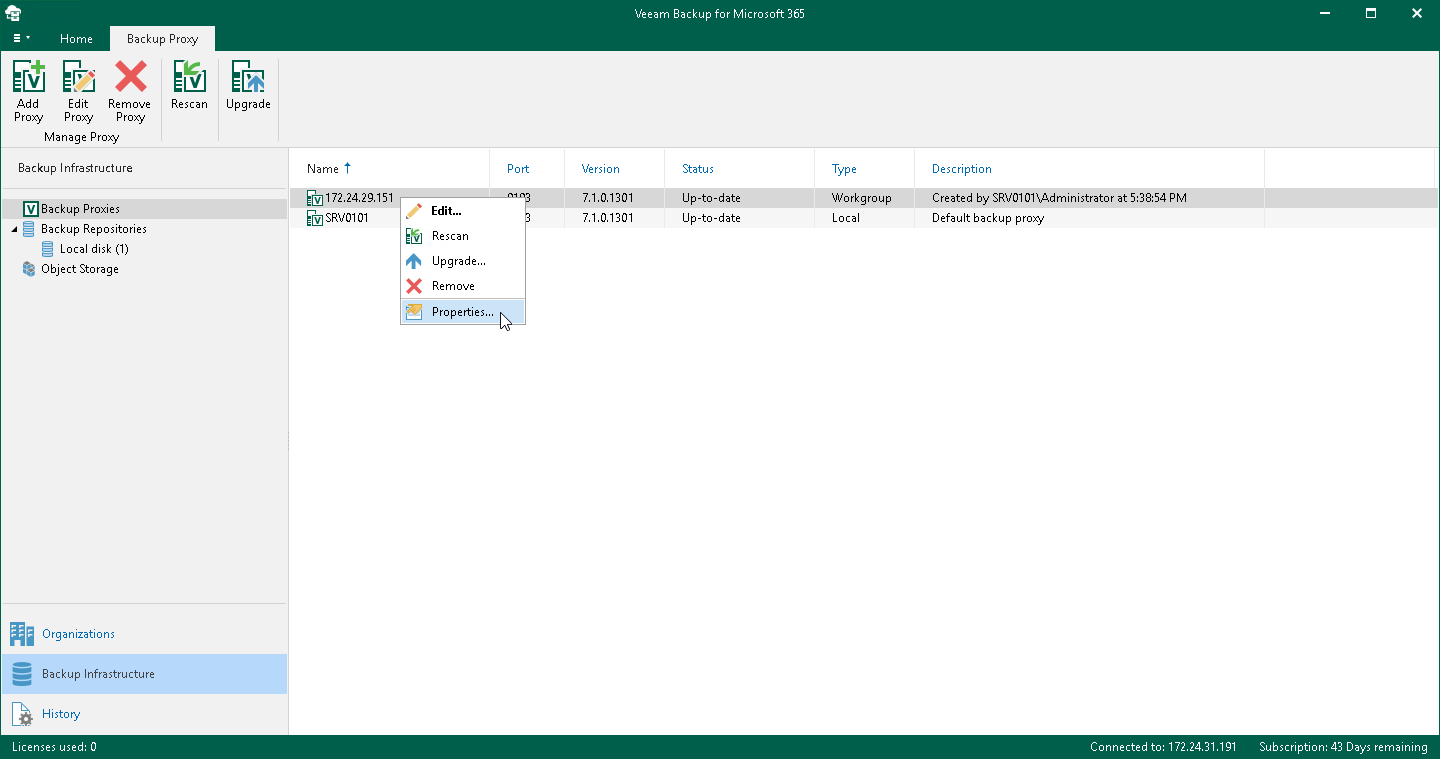Maximize the Veeam Backup window
This screenshot has width=1440, height=759.
[1371, 14]
